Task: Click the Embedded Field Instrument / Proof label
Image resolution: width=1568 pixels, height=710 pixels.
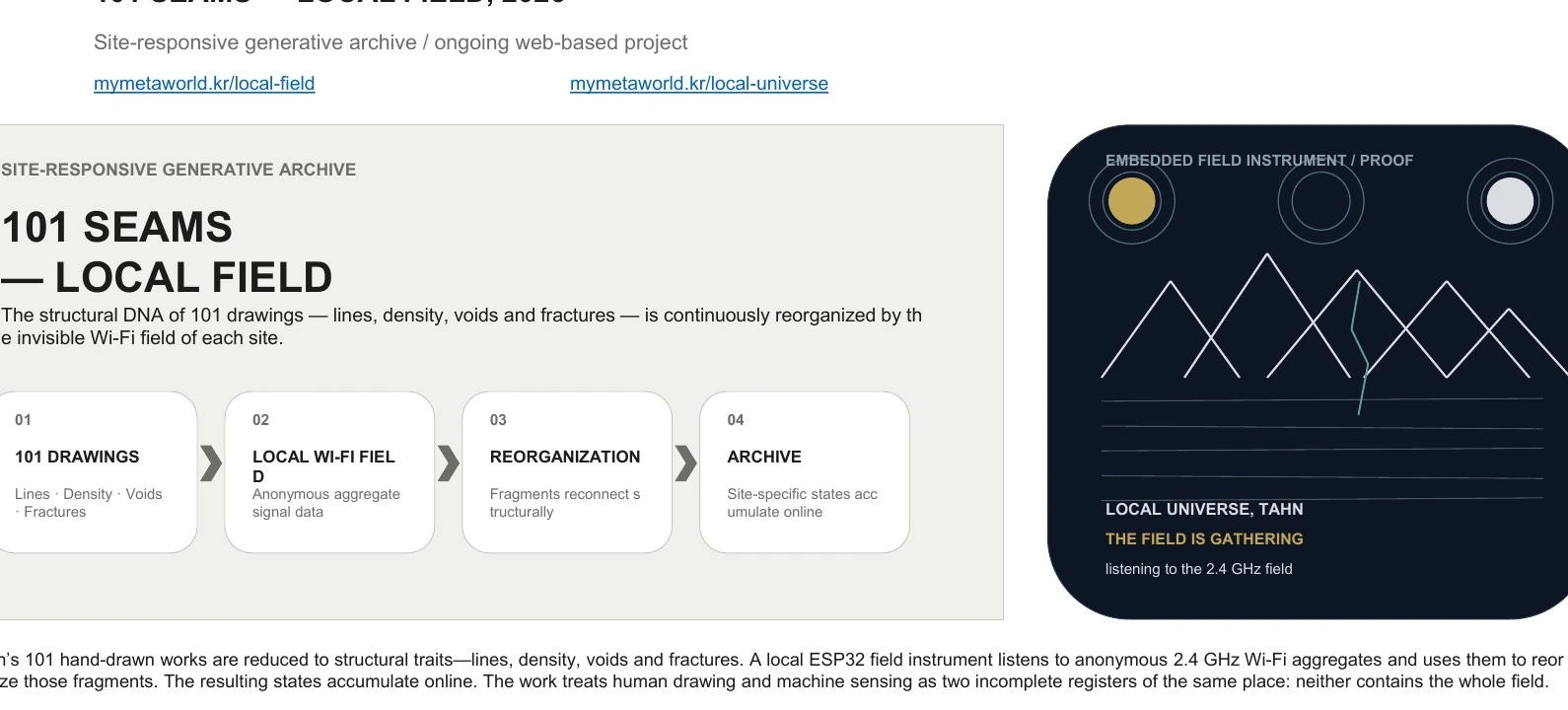Action: tap(1259, 161)
